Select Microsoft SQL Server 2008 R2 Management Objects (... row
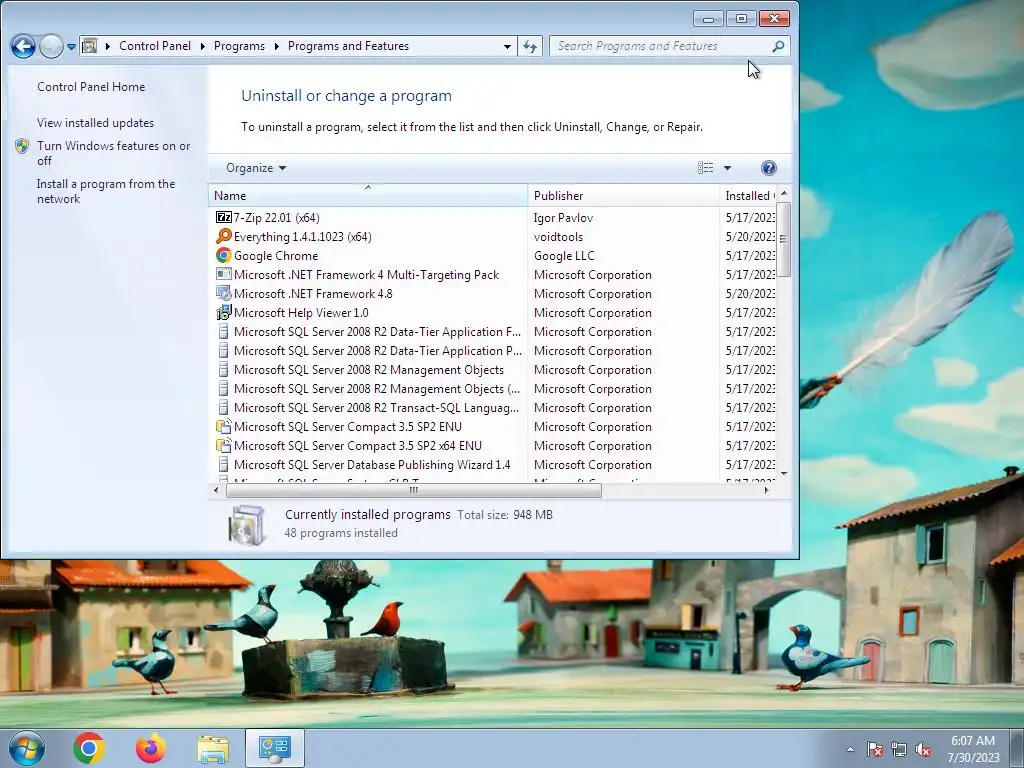 (x=493, y=389)
